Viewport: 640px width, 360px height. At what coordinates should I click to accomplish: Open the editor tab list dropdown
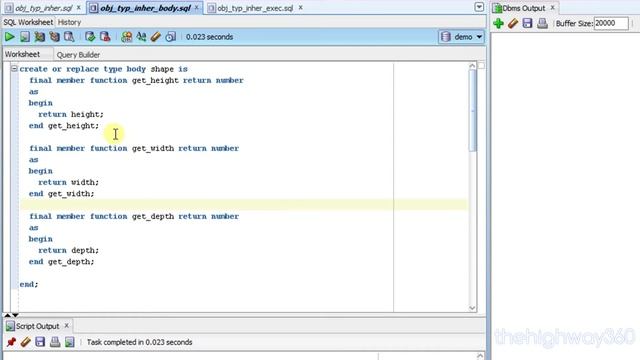(479, 7)
